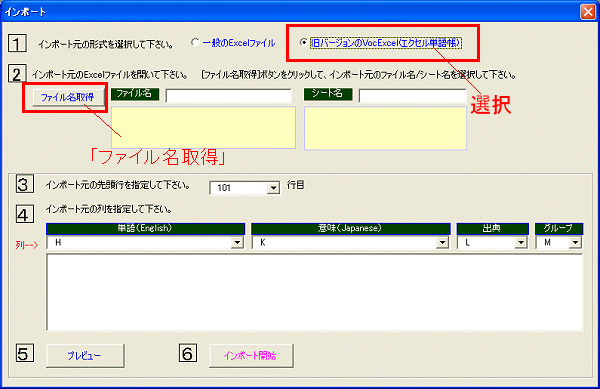Click the インポート元の先頭行を指定して下さい text
600x389 pixels.
[118, 186]
